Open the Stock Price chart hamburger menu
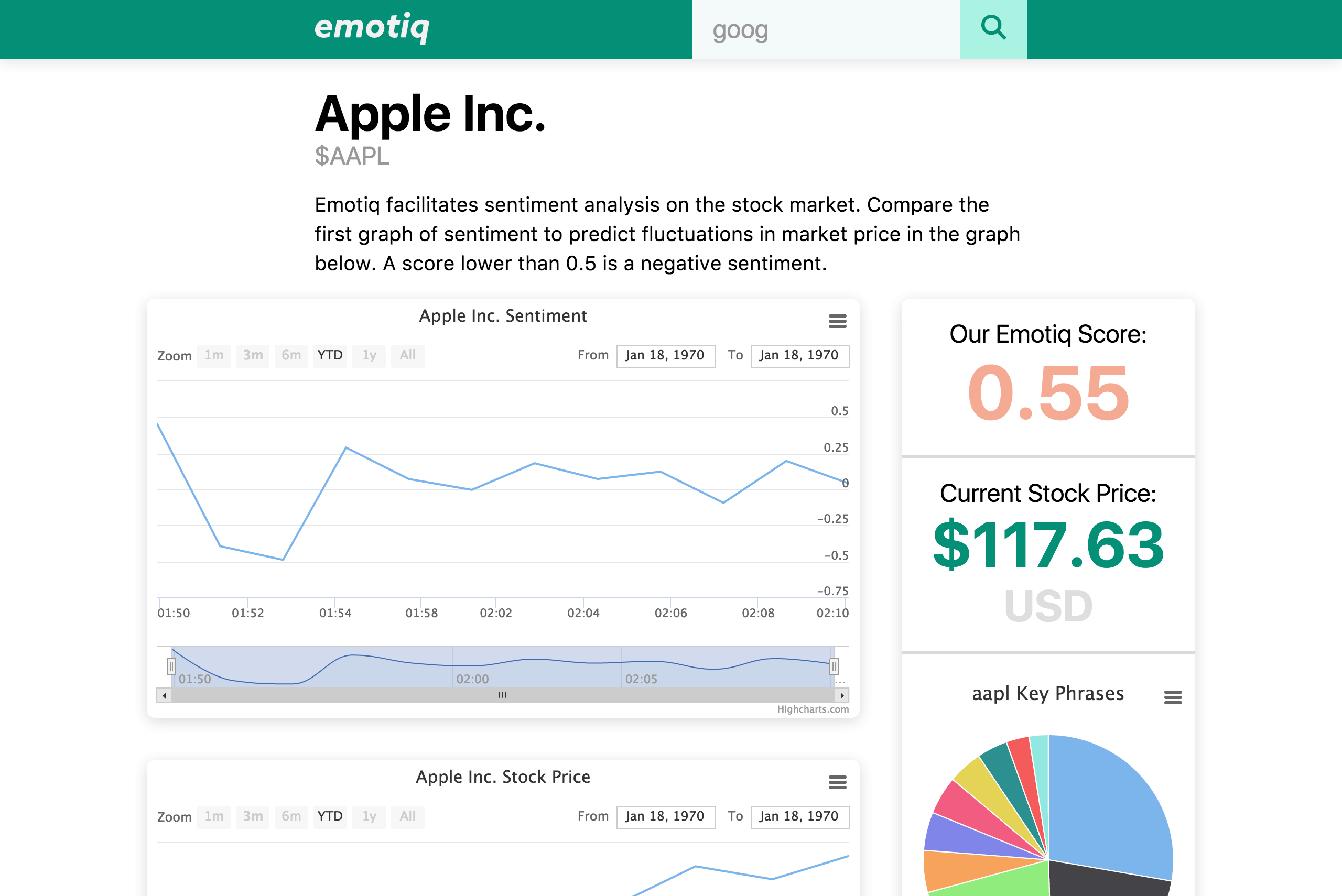This screenshot has width=1342, height=896. (x=837, y=782)
